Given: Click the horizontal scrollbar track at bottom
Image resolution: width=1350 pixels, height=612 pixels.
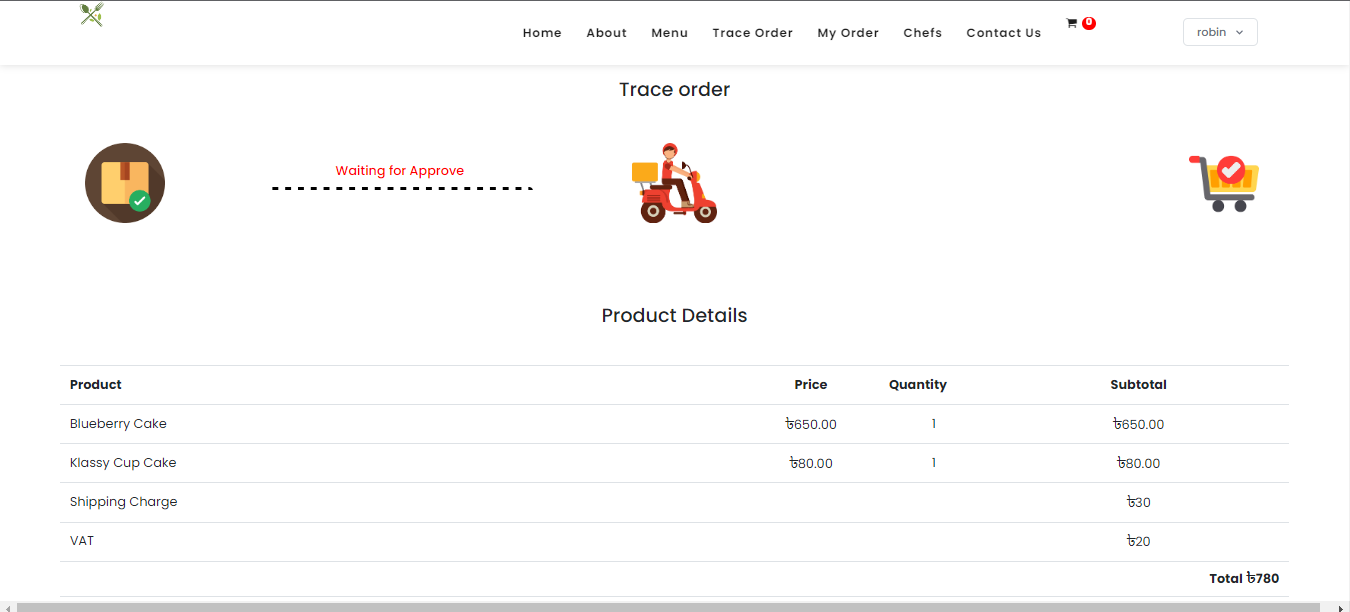Looking at the screenshot, I should pos(670,607).
